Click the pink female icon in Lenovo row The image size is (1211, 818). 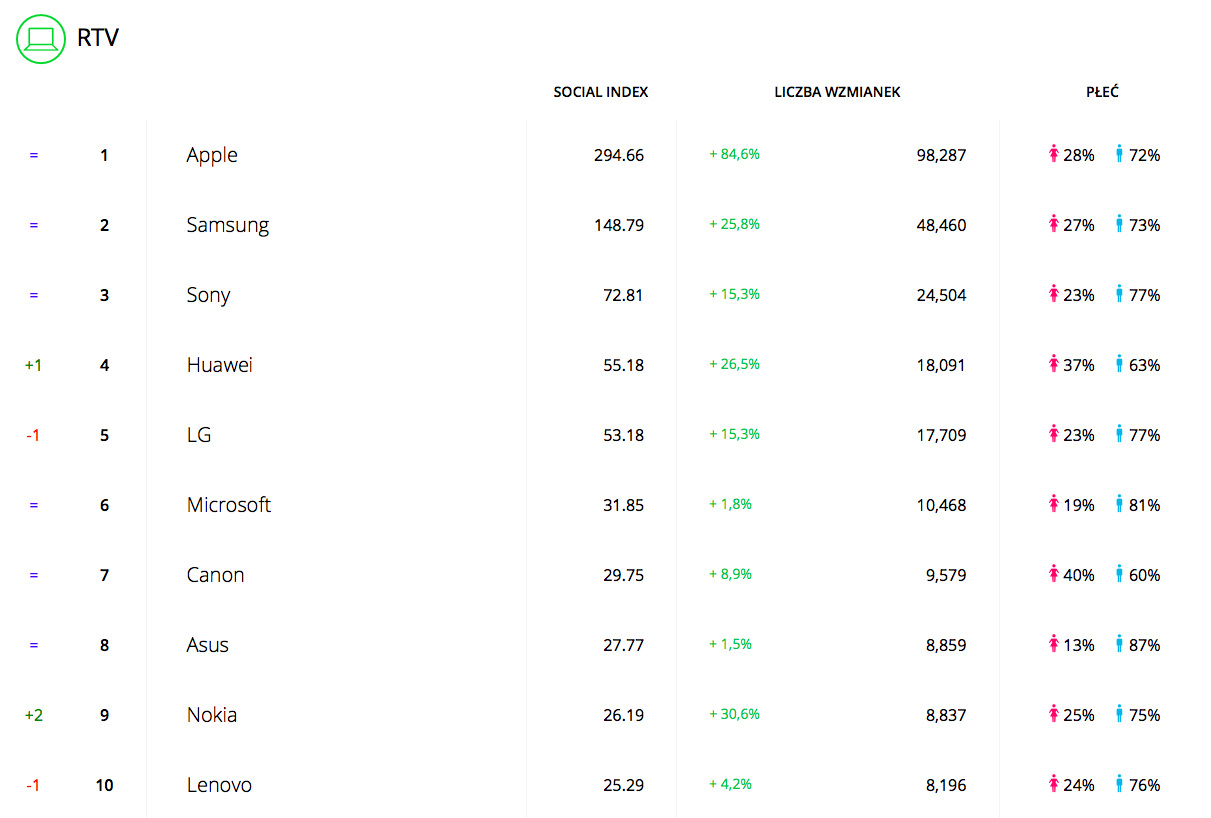pos(1053,784)
